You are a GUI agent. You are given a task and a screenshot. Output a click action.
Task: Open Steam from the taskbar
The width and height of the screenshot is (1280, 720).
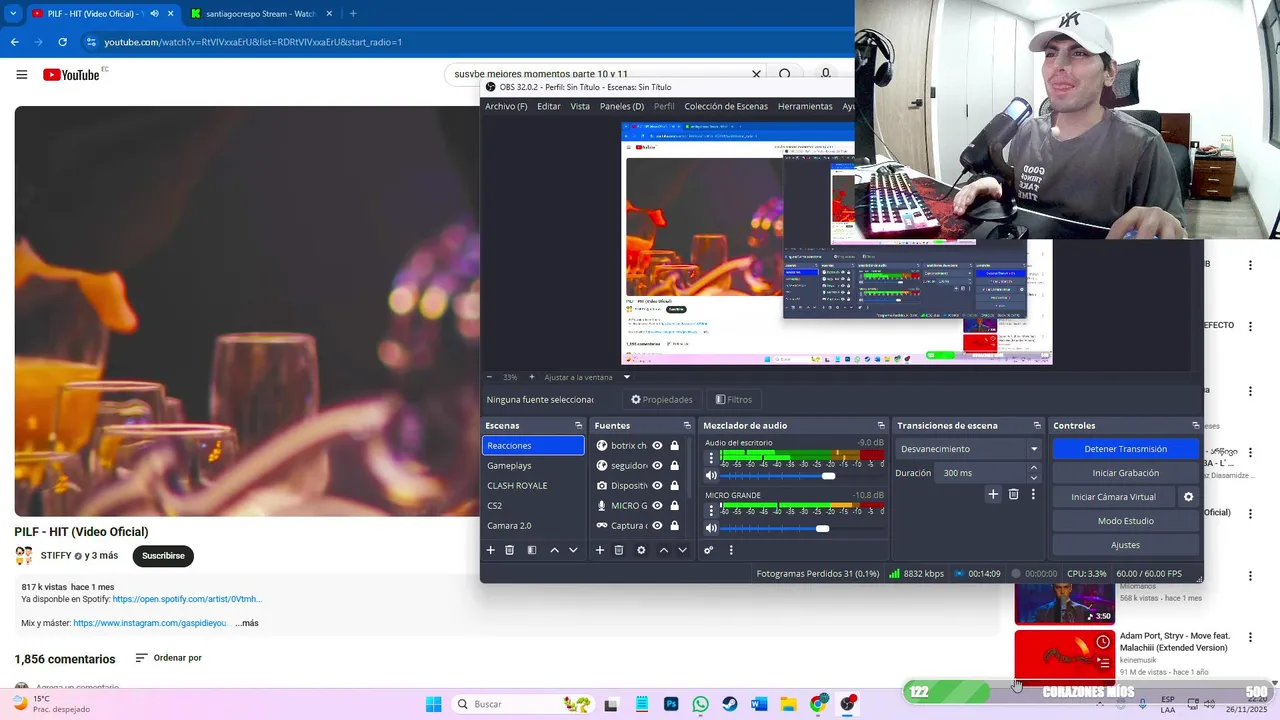click(730, 704)
